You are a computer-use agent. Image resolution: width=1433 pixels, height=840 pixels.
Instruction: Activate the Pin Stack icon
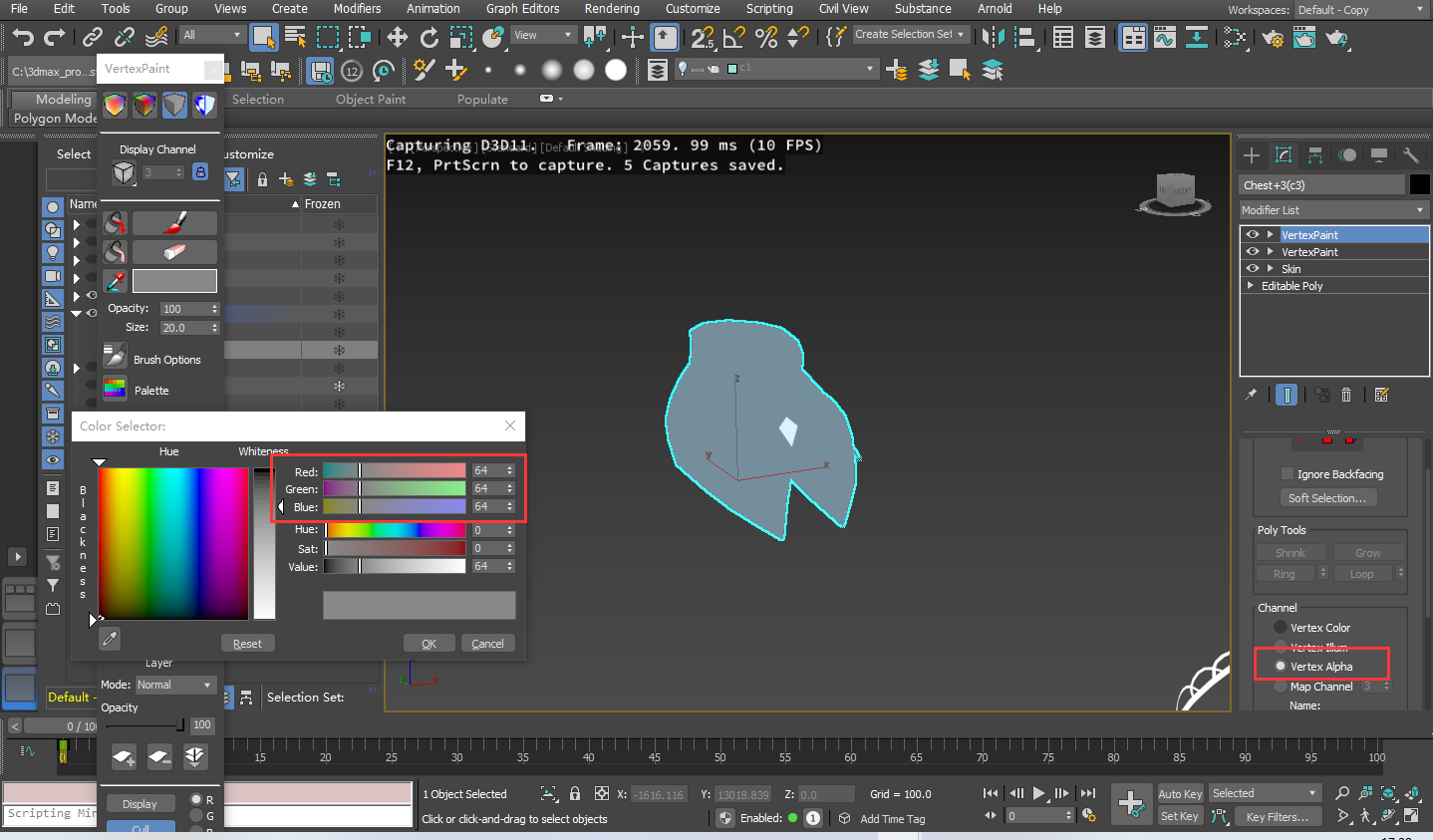(1251, 395)
